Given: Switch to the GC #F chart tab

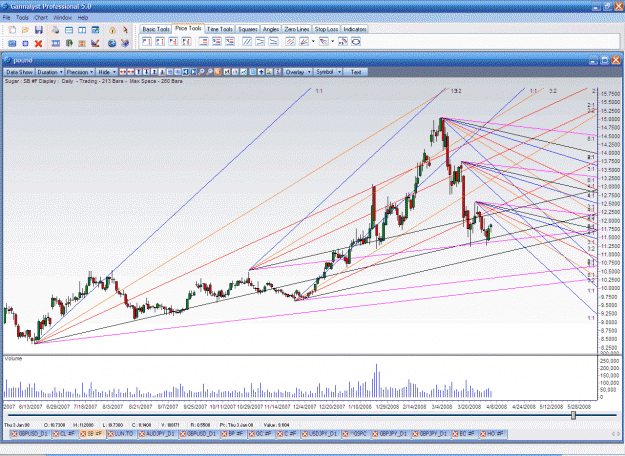Looking at the screenshot, I should 260,434.
